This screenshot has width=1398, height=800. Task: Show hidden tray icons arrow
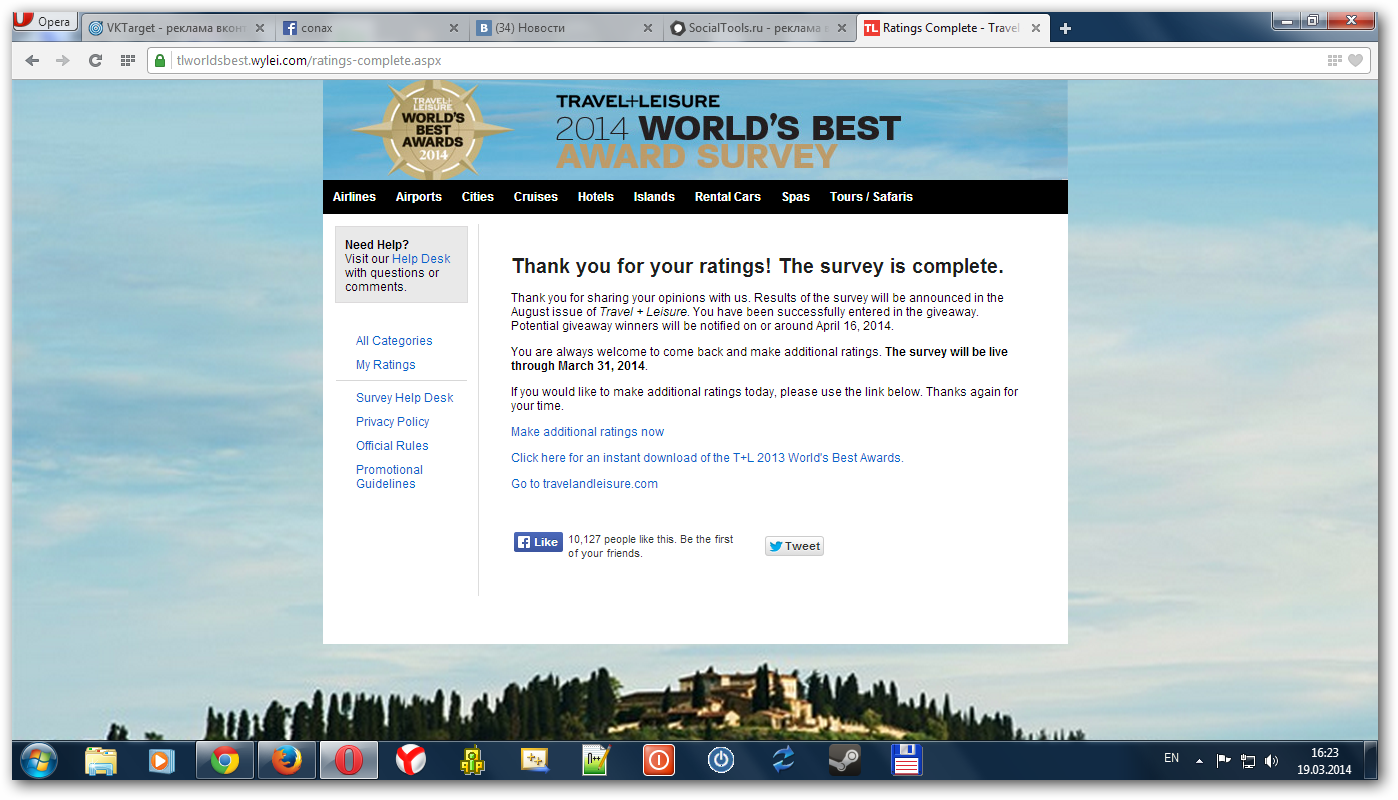pos(1199,761)
